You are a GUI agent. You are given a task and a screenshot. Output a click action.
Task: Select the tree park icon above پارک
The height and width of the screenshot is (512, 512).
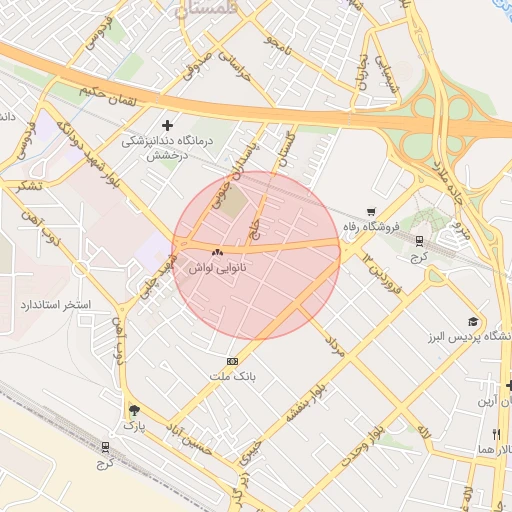[134, 410]
